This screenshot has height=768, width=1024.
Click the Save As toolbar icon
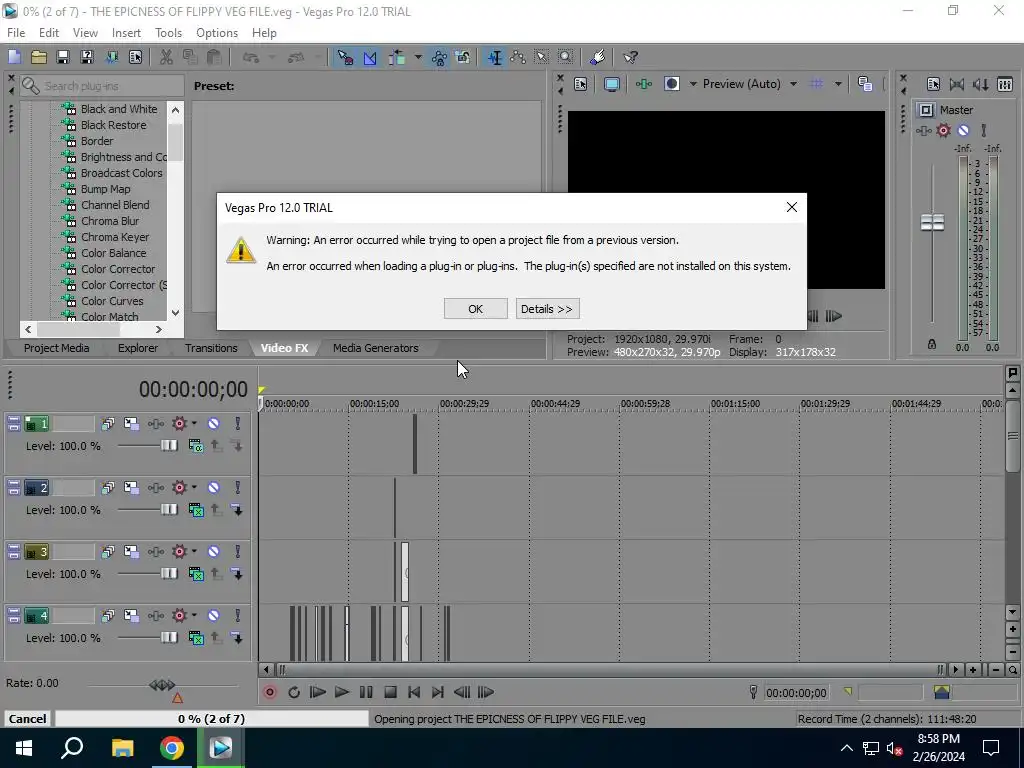pos(87,57)
